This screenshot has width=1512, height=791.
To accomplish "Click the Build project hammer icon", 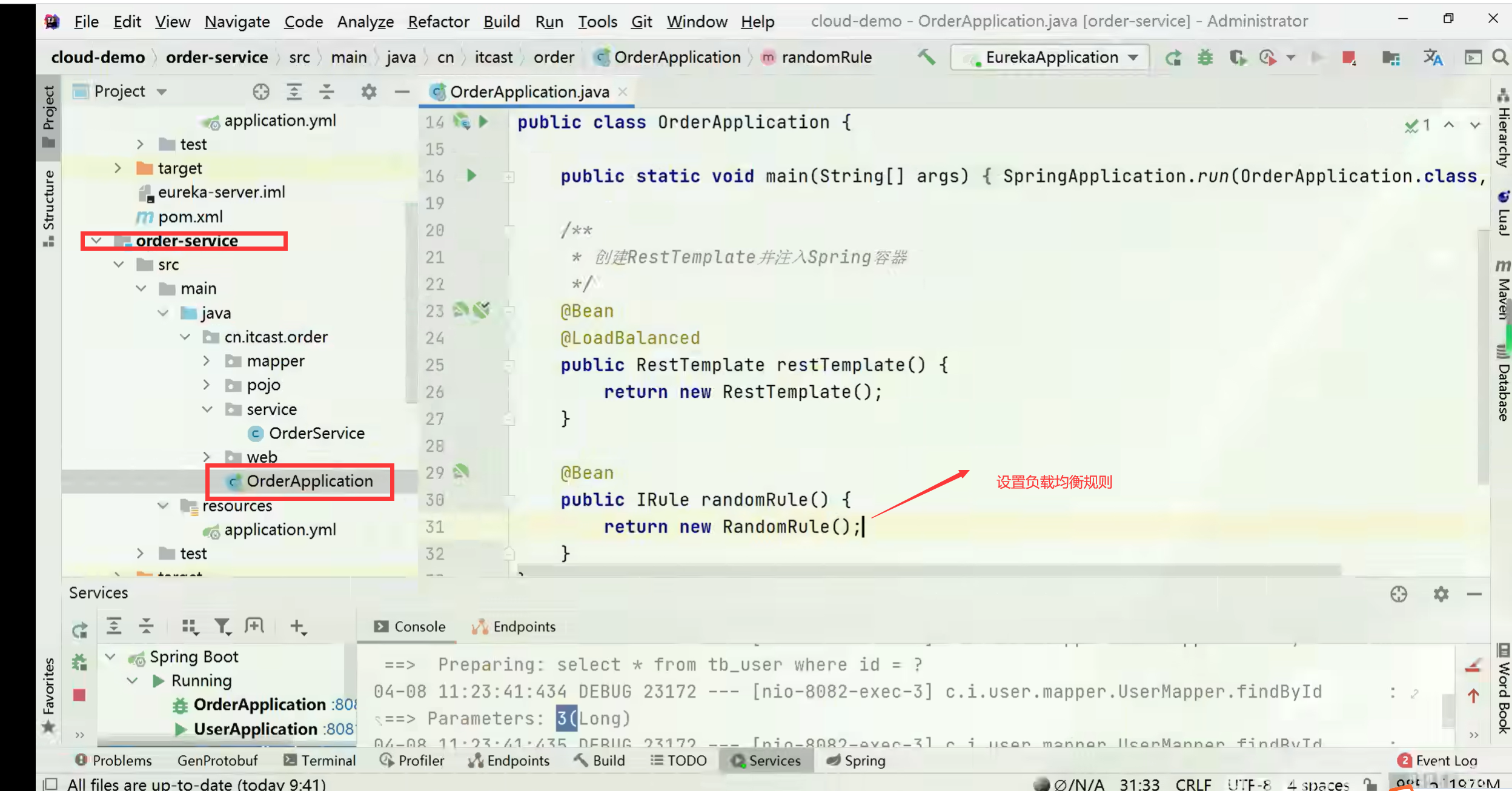I will tap(926, 58).
